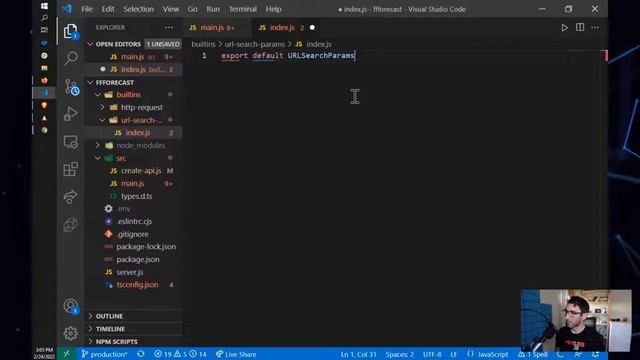Open .eslintrc.cjs in the file tree
Viewport: 640px width, 360px height.
(133, 221)
